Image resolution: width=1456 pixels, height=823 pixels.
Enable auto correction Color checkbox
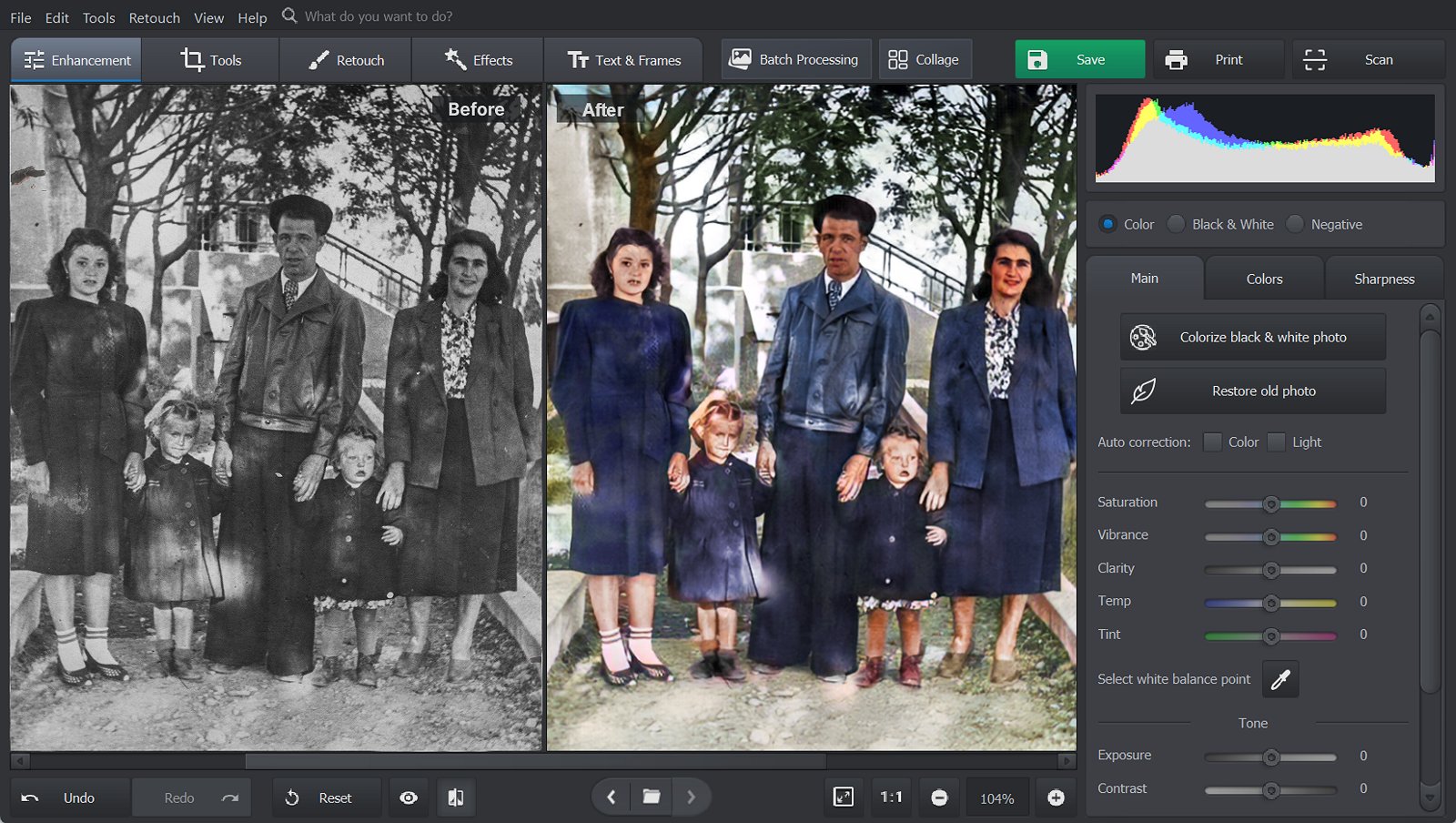[1212, 442]
